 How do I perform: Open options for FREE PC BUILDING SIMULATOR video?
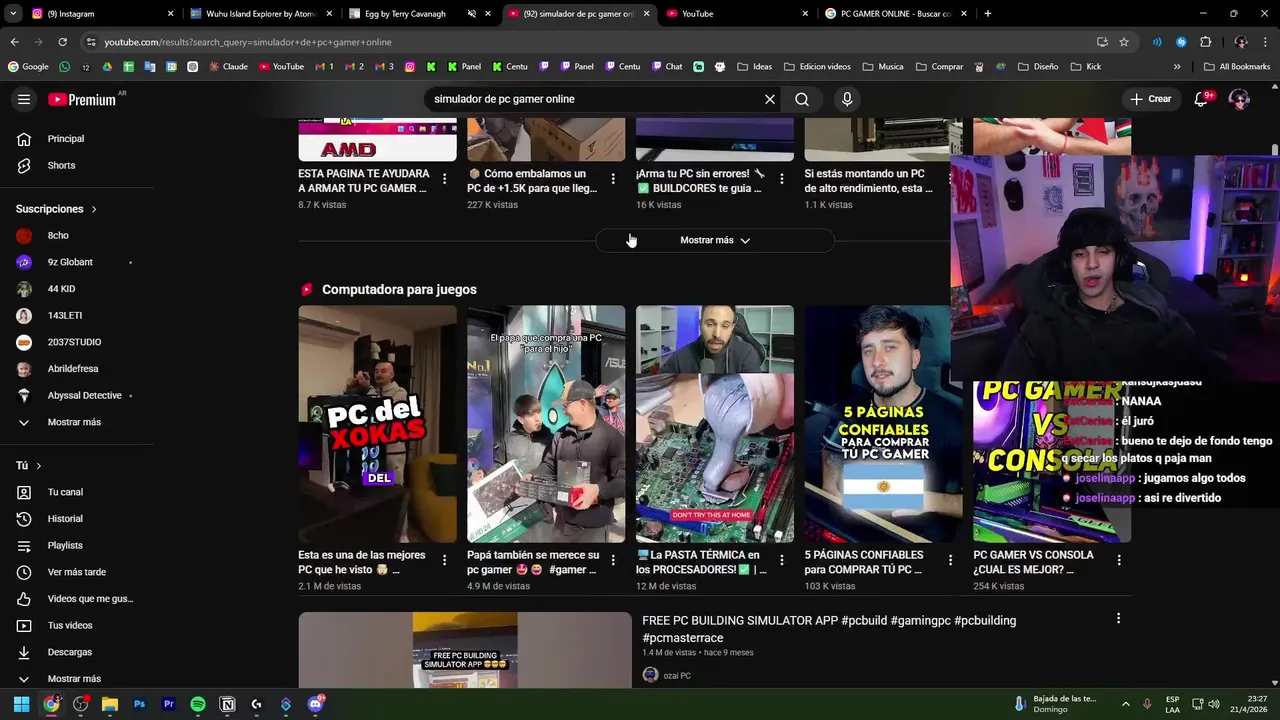click(x=1118, y=618)
